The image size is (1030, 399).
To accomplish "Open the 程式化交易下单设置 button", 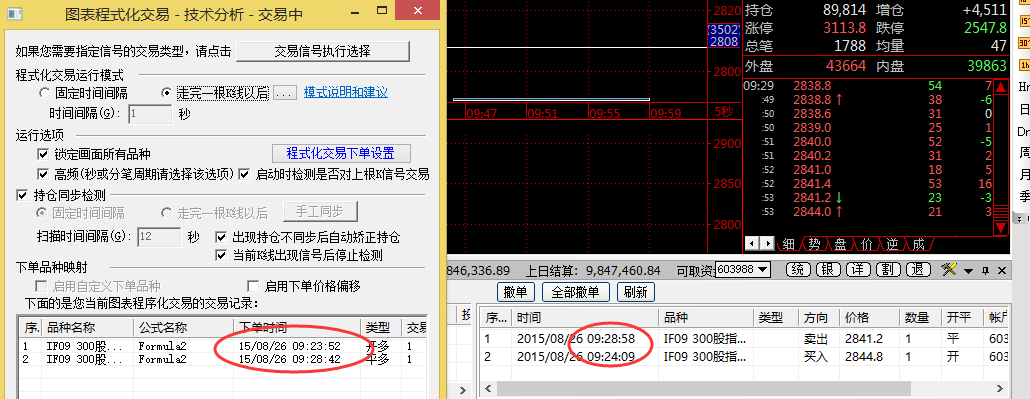I will point(341,153).
